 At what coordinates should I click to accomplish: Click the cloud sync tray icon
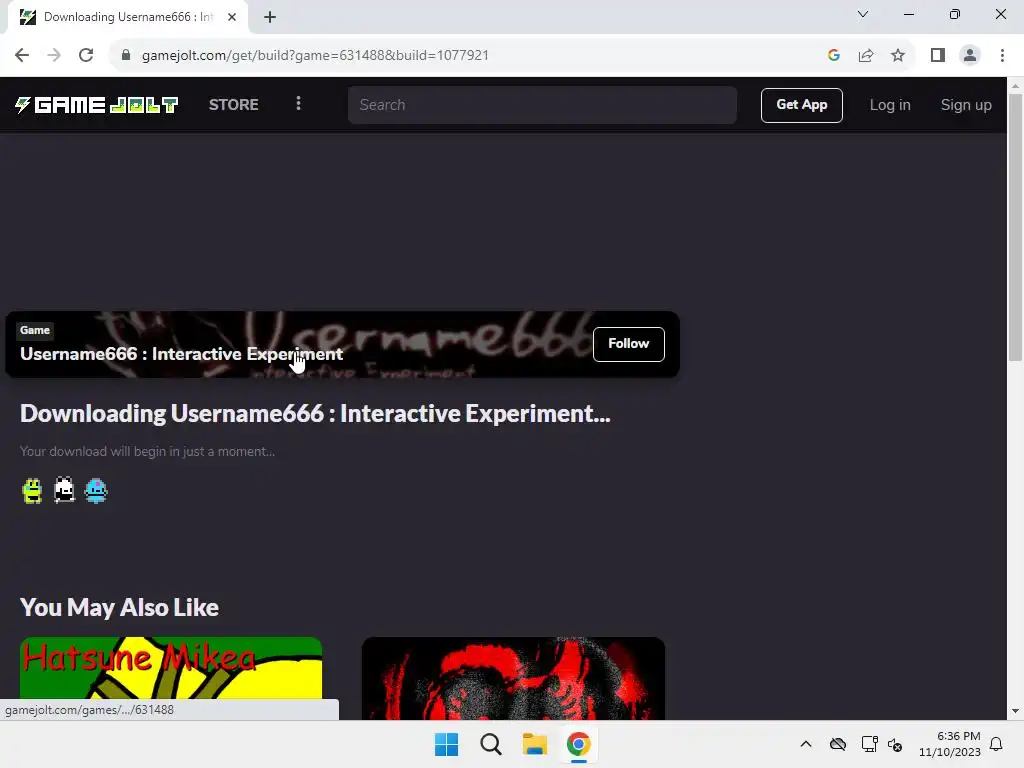pyautogui.click(x=838, y=744)
